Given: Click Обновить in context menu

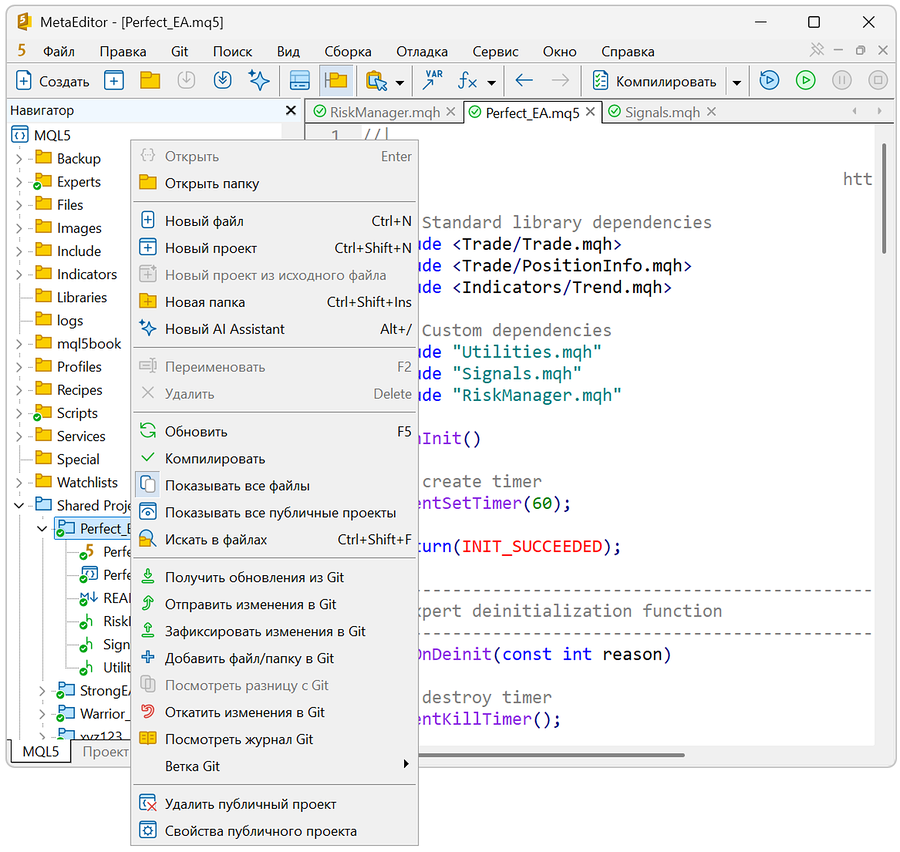Looking at the screenshot, I should point(274,432).
